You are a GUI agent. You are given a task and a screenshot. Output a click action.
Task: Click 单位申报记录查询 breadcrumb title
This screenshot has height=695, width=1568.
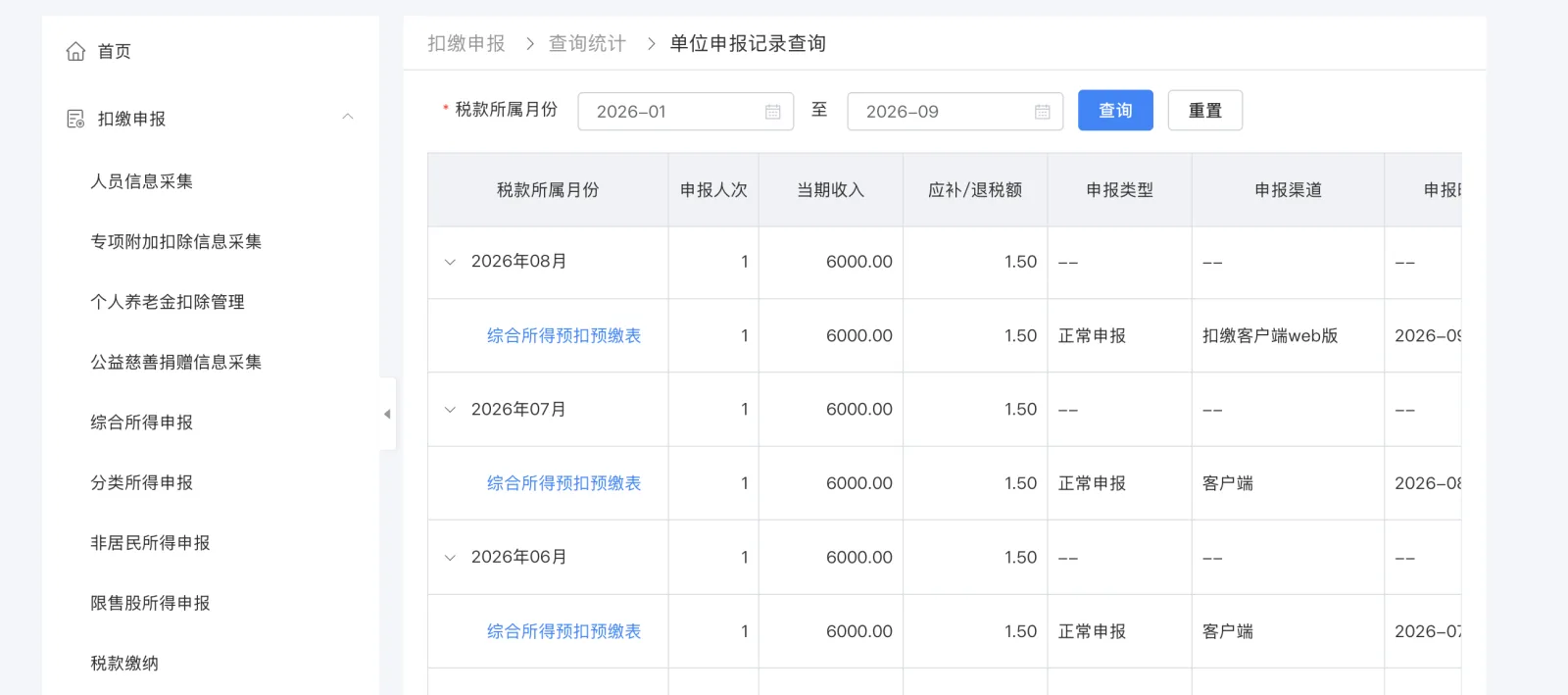tap(748, 43)
